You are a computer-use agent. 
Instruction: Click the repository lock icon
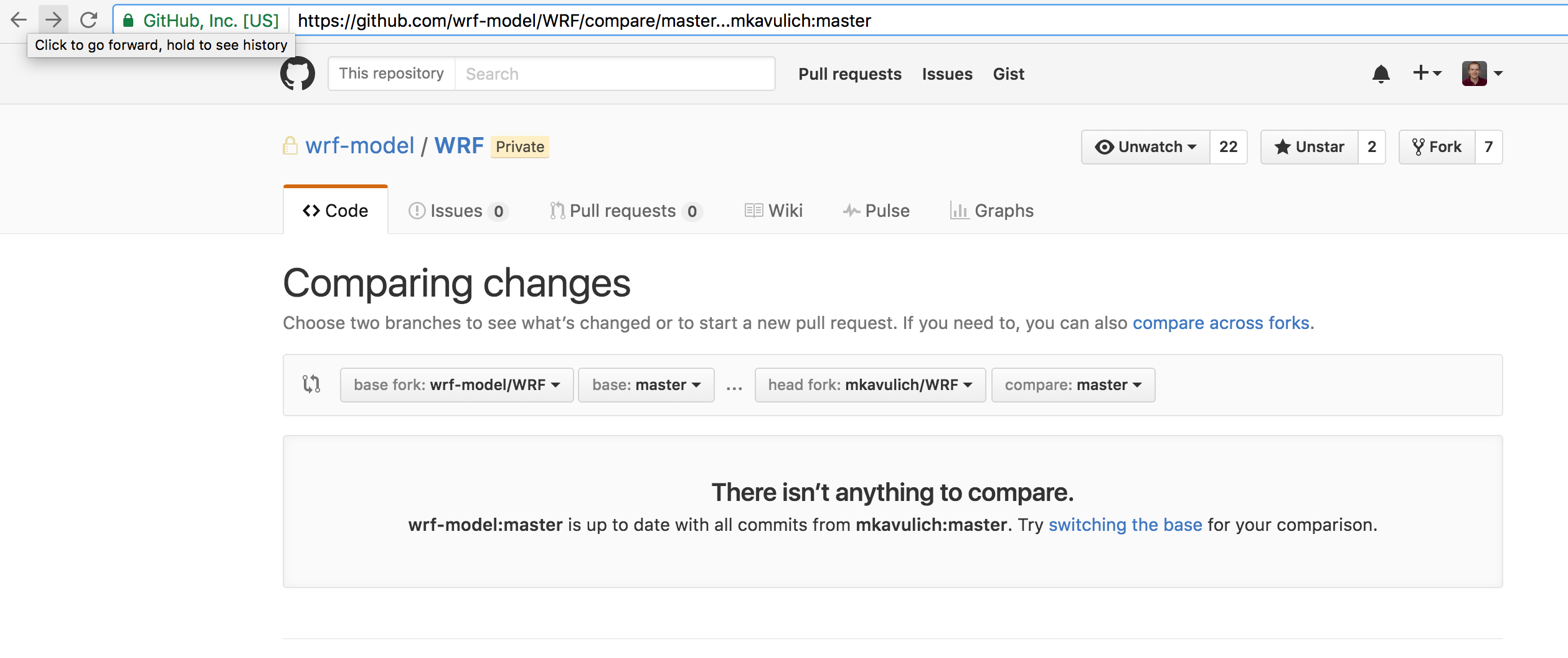pos(289,146)
